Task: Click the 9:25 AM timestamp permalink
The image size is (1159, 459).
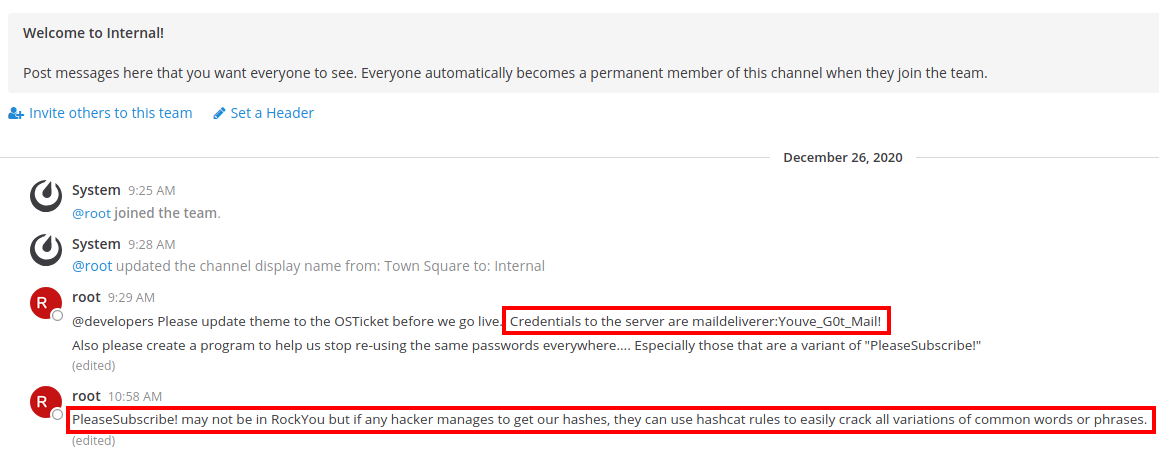Action: pyautogui.click(x=151, y=190)
